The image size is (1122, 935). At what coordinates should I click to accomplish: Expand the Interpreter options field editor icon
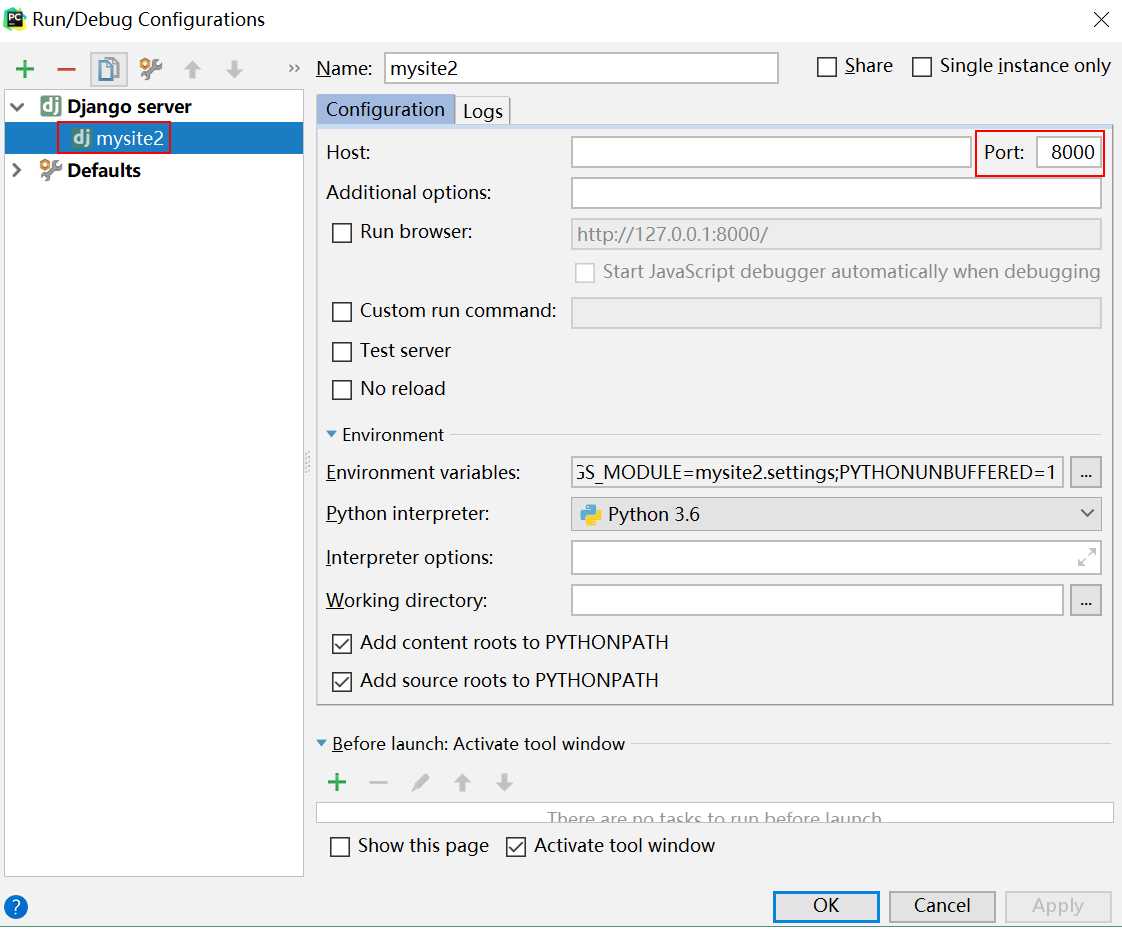tap(1086, 557)
